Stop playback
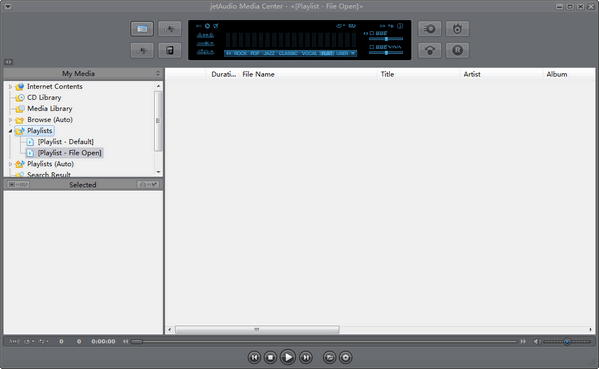 tap(270, 358)
